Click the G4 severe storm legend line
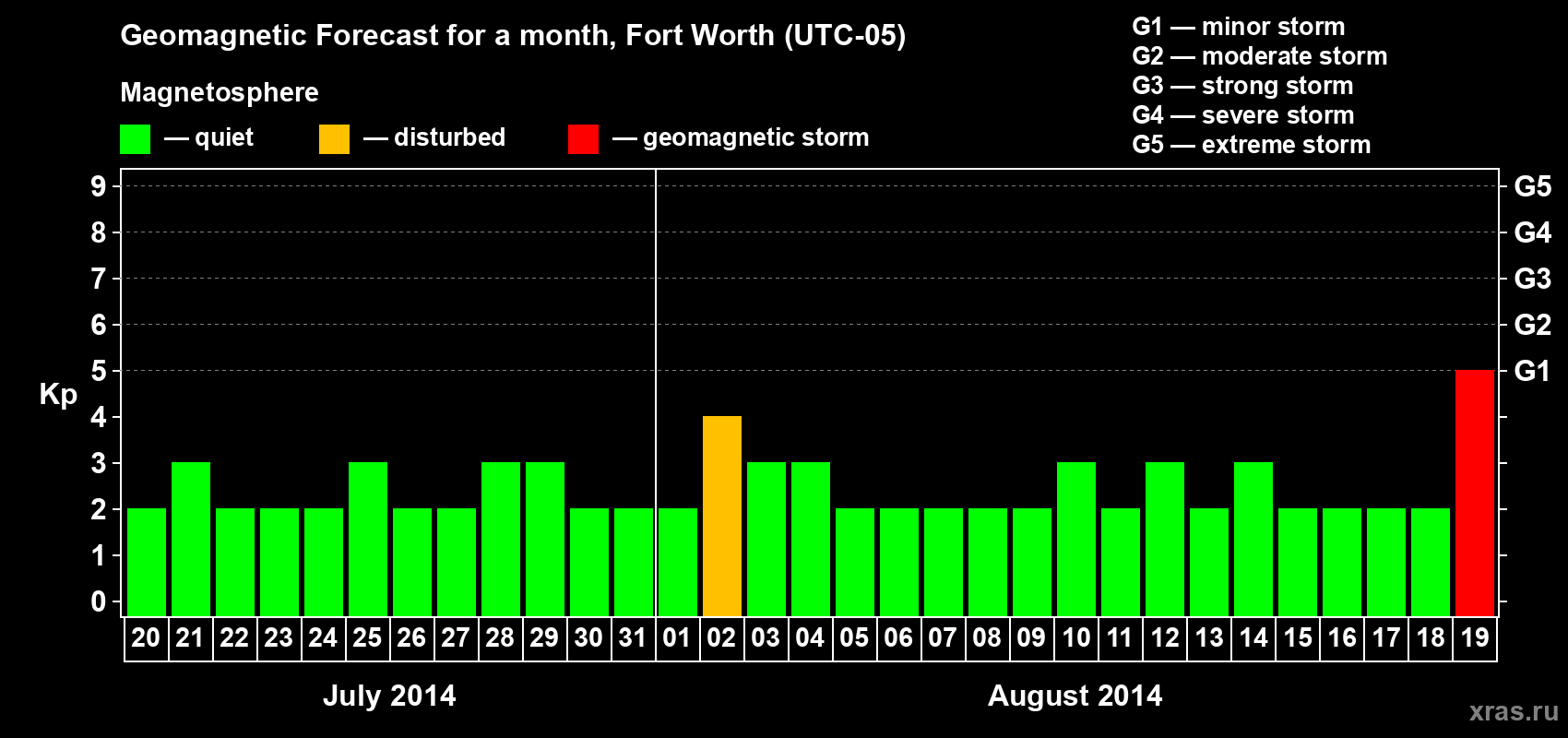Image resolution: width=1568 pixels, height=738 pixels. (x=1243, y=115)
